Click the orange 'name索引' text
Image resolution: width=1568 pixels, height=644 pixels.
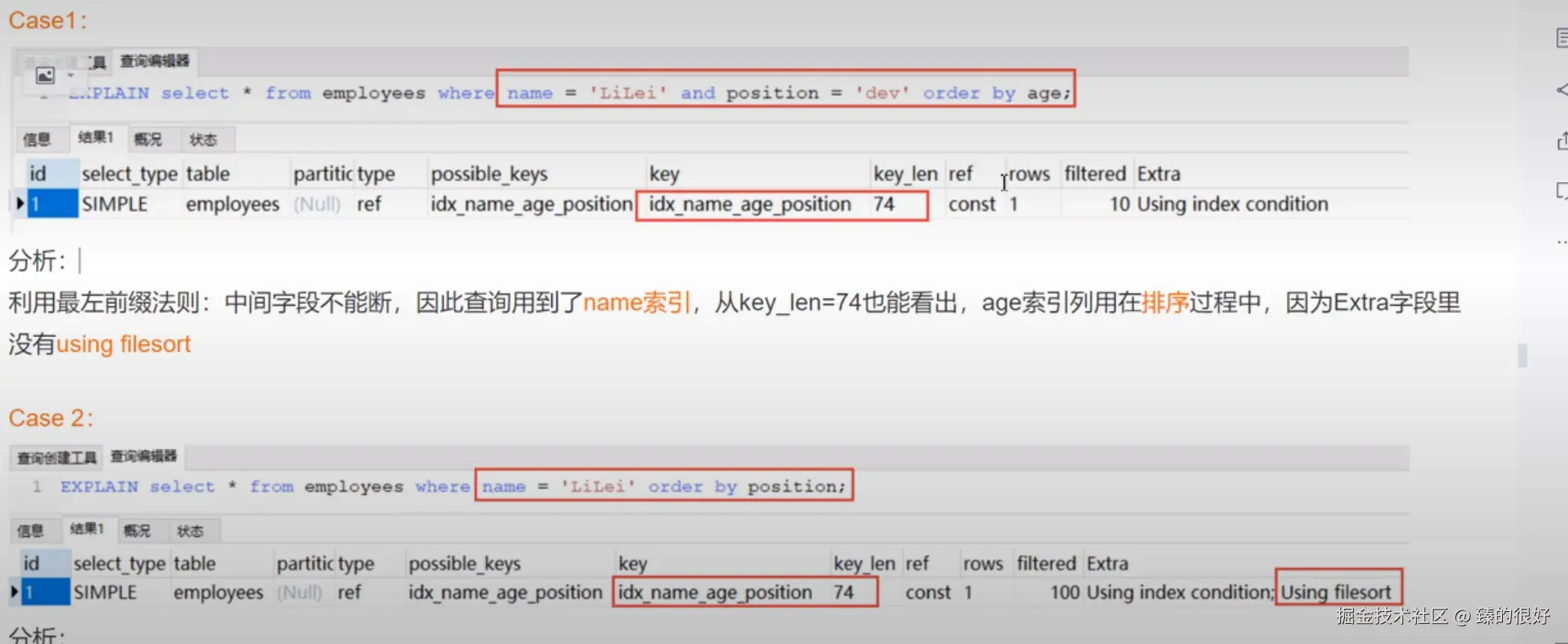[637, 303]
